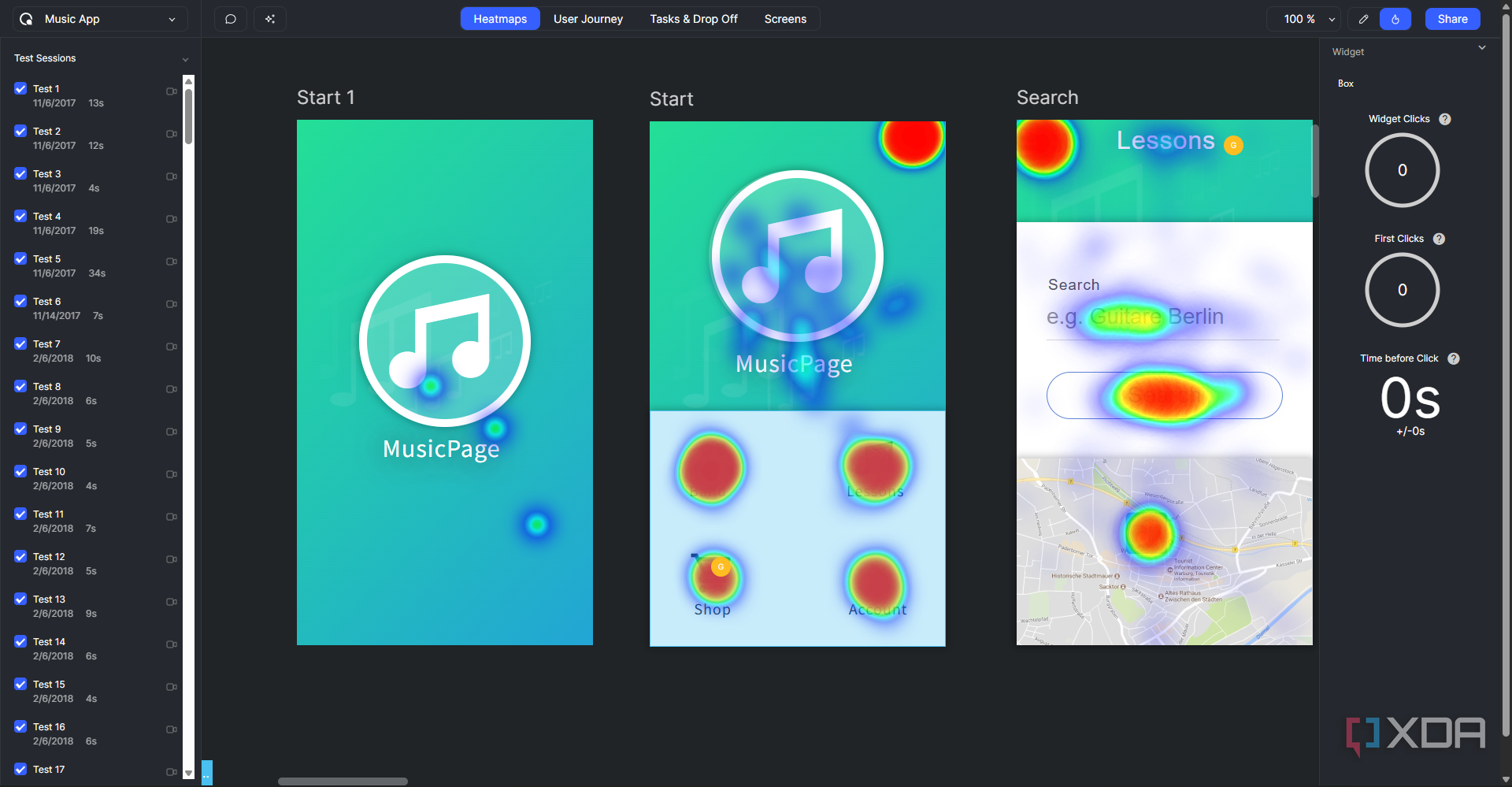Play video recording for Test 2
The image size is (1512, 787).
pyautogui.click(x=172, y=134)
